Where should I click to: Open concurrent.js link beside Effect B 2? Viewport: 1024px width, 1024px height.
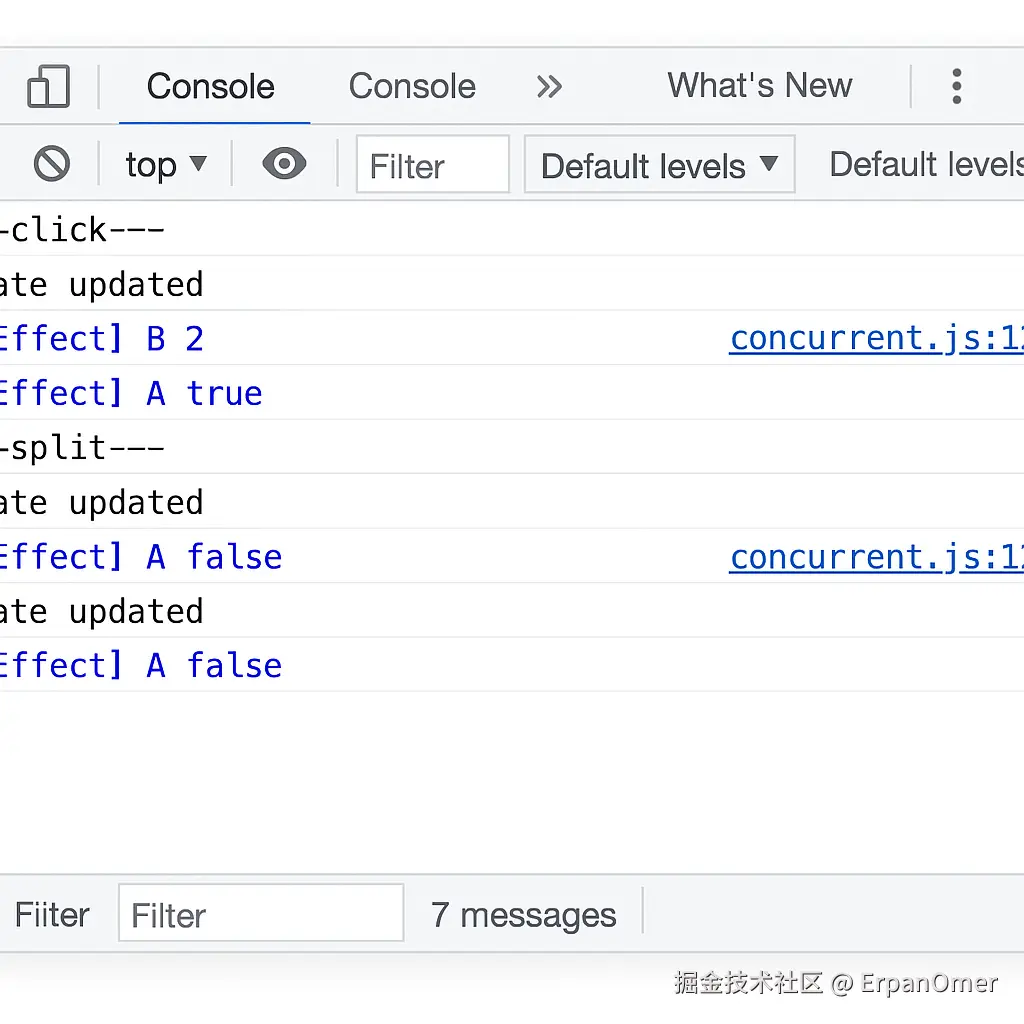tap(876, 339)
